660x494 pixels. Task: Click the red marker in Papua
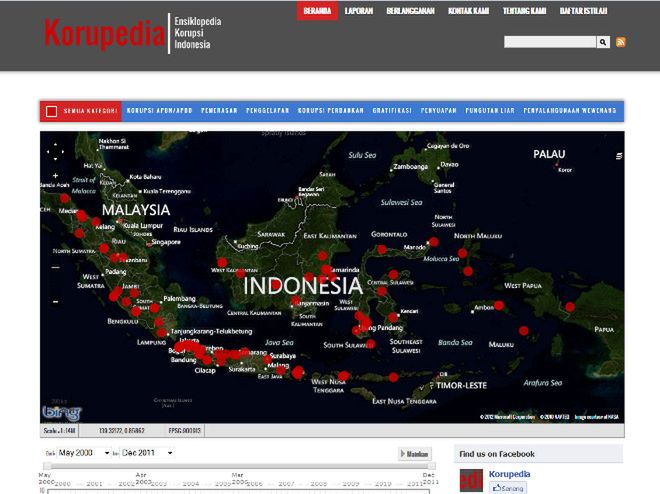click(570, 307)
